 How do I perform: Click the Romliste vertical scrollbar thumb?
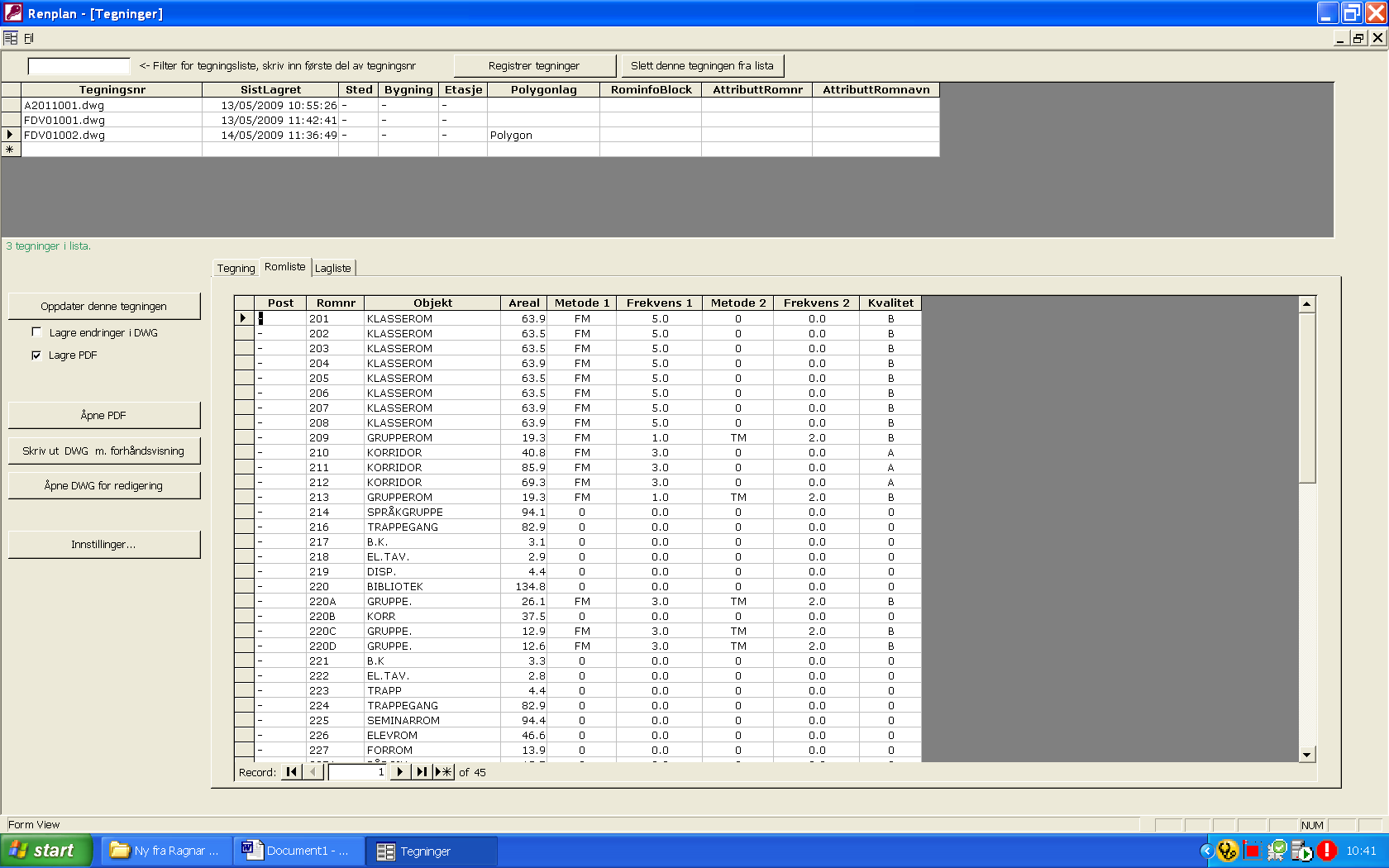pyautogui.click(x=1307, y=397)
